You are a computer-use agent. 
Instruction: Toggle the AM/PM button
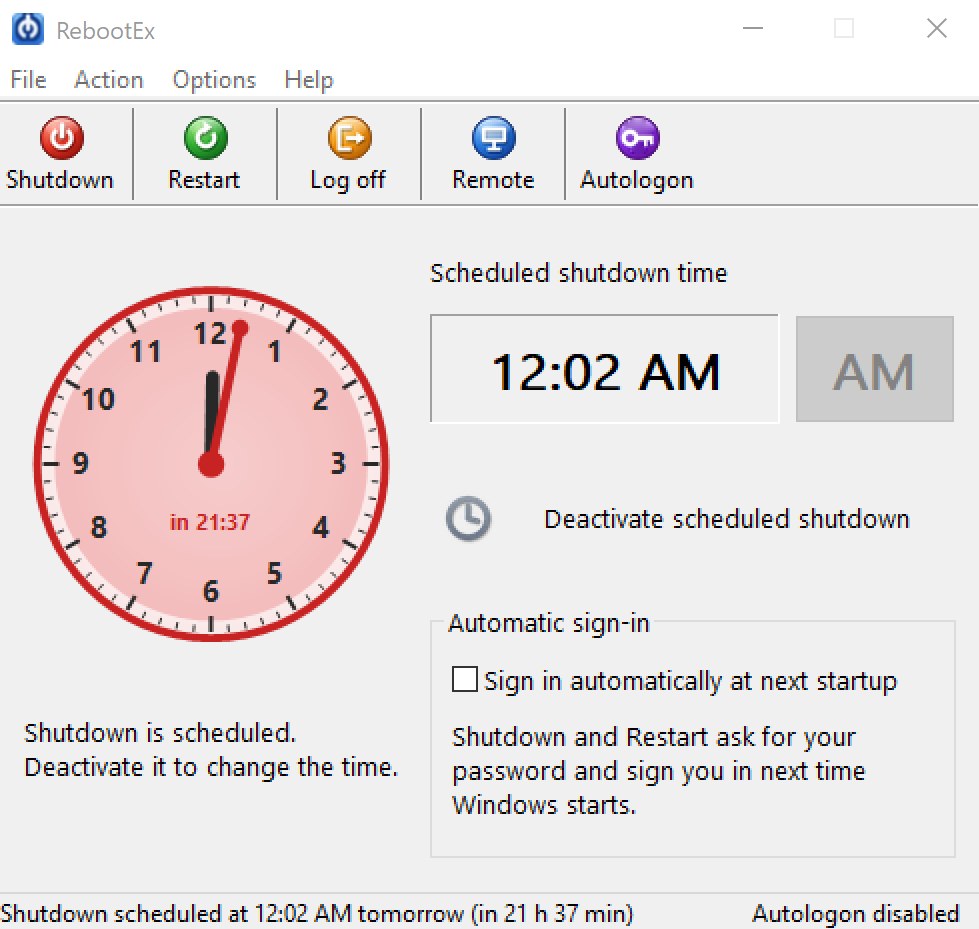(x=874, y=369)
